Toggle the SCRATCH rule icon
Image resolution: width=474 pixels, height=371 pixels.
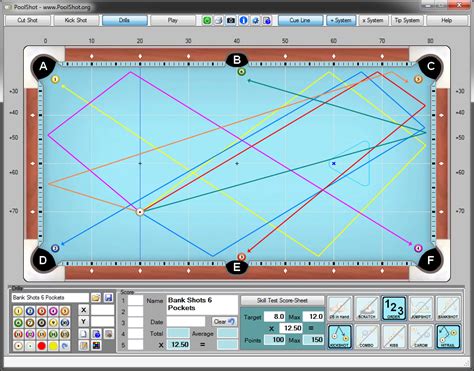[x=367, y=308]
